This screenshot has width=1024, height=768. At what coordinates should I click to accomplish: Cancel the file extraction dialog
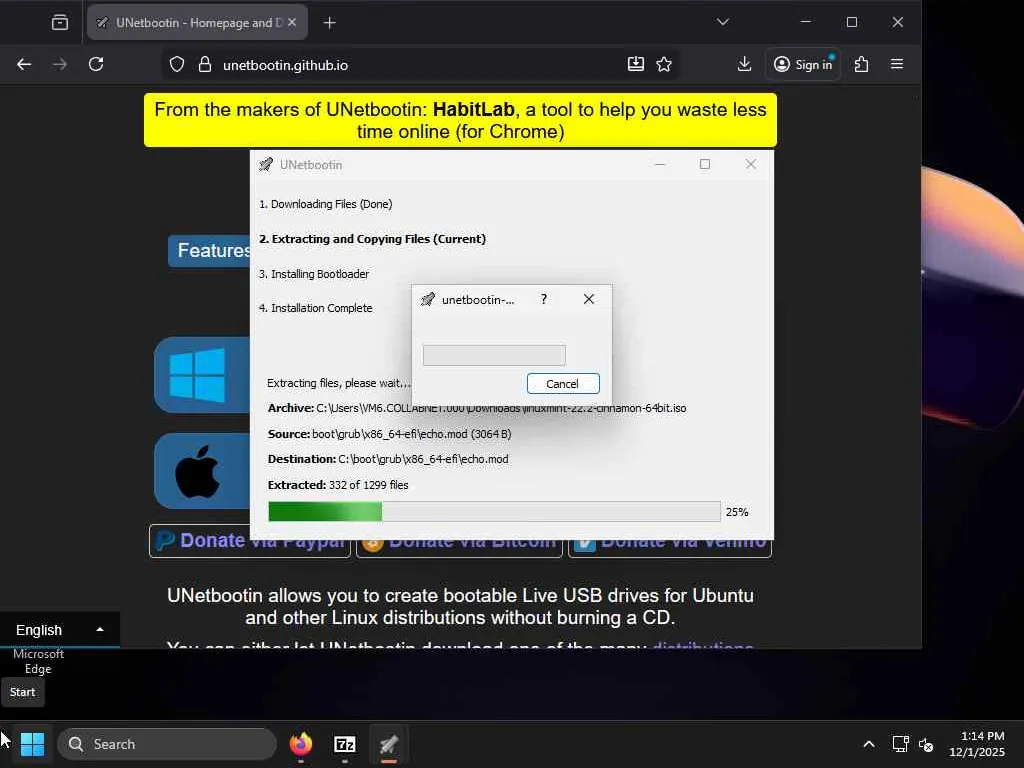562,383
